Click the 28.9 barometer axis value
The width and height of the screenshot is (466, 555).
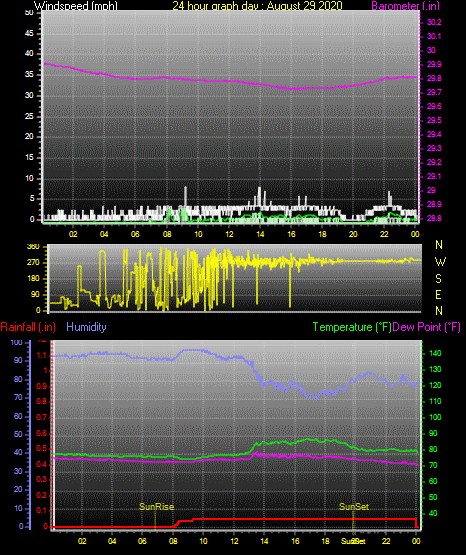coord(434,204)
